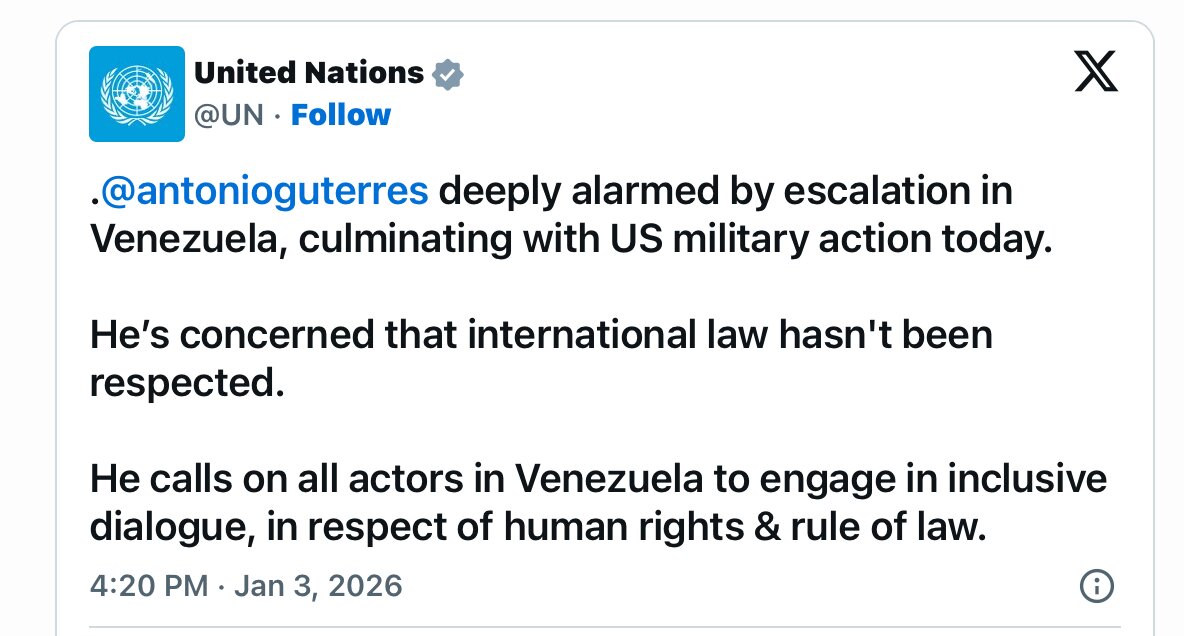
Task: Click the United Nations profile avatar
Action: [x=136, y=93]
